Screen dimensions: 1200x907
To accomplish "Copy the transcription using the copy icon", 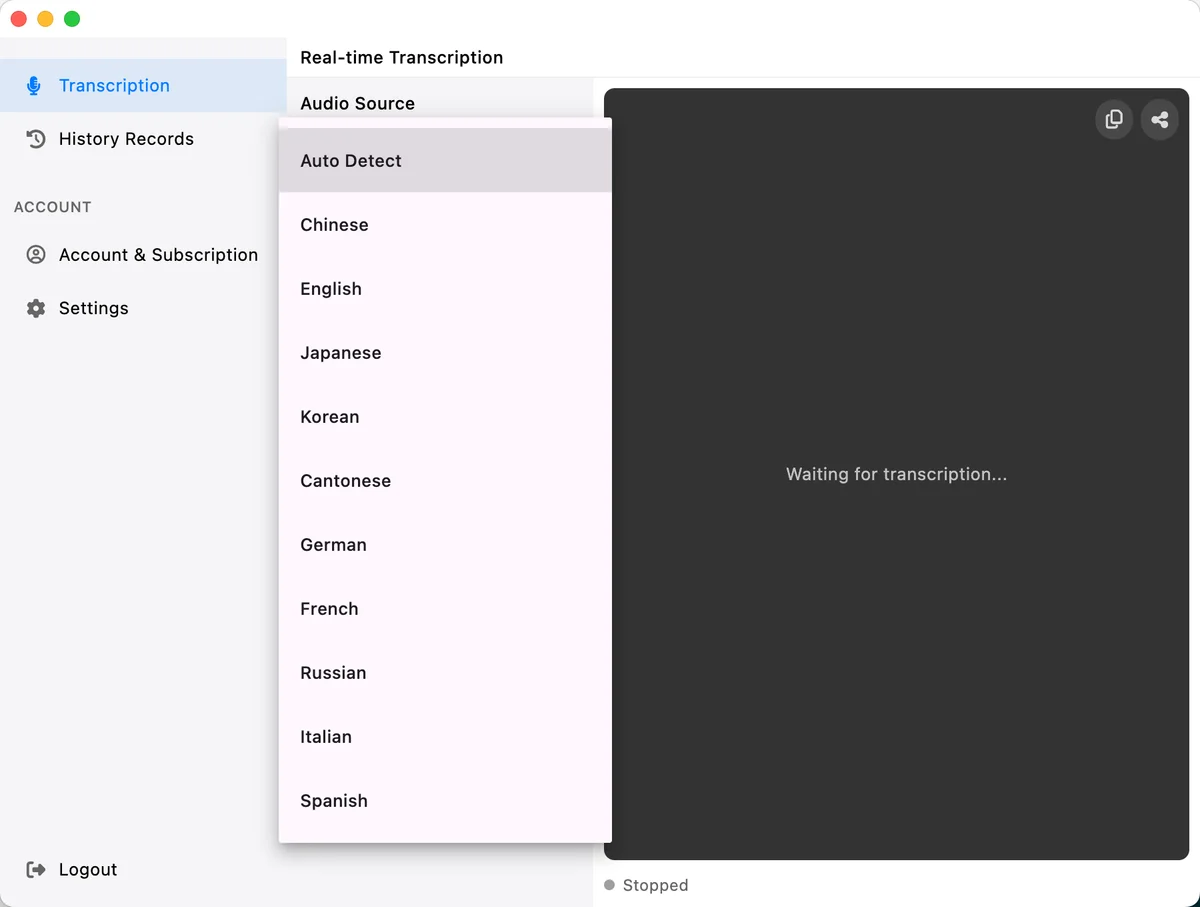I will click(1113, 119).
